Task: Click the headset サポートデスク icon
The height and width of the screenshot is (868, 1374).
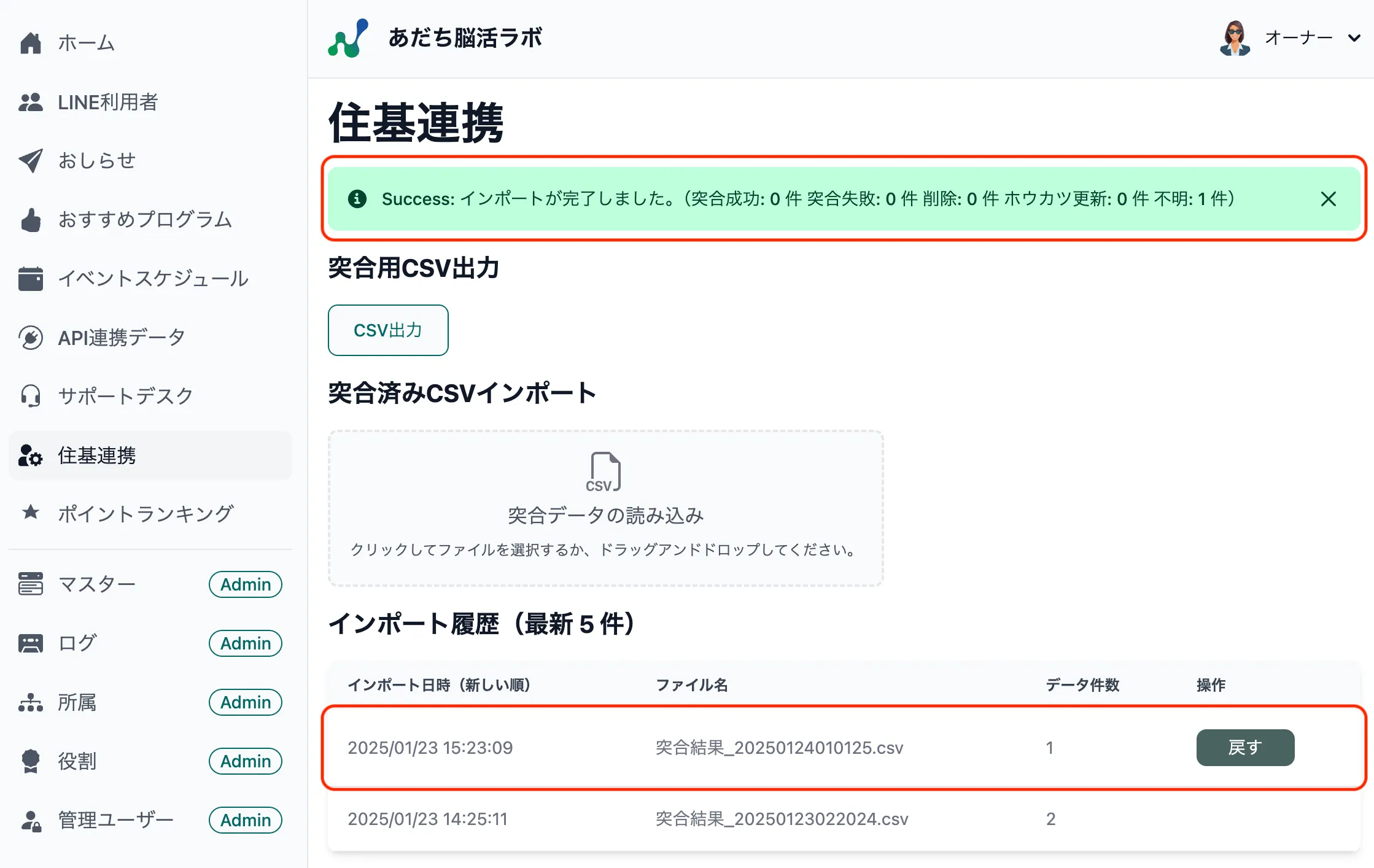Action: point(31,396)
